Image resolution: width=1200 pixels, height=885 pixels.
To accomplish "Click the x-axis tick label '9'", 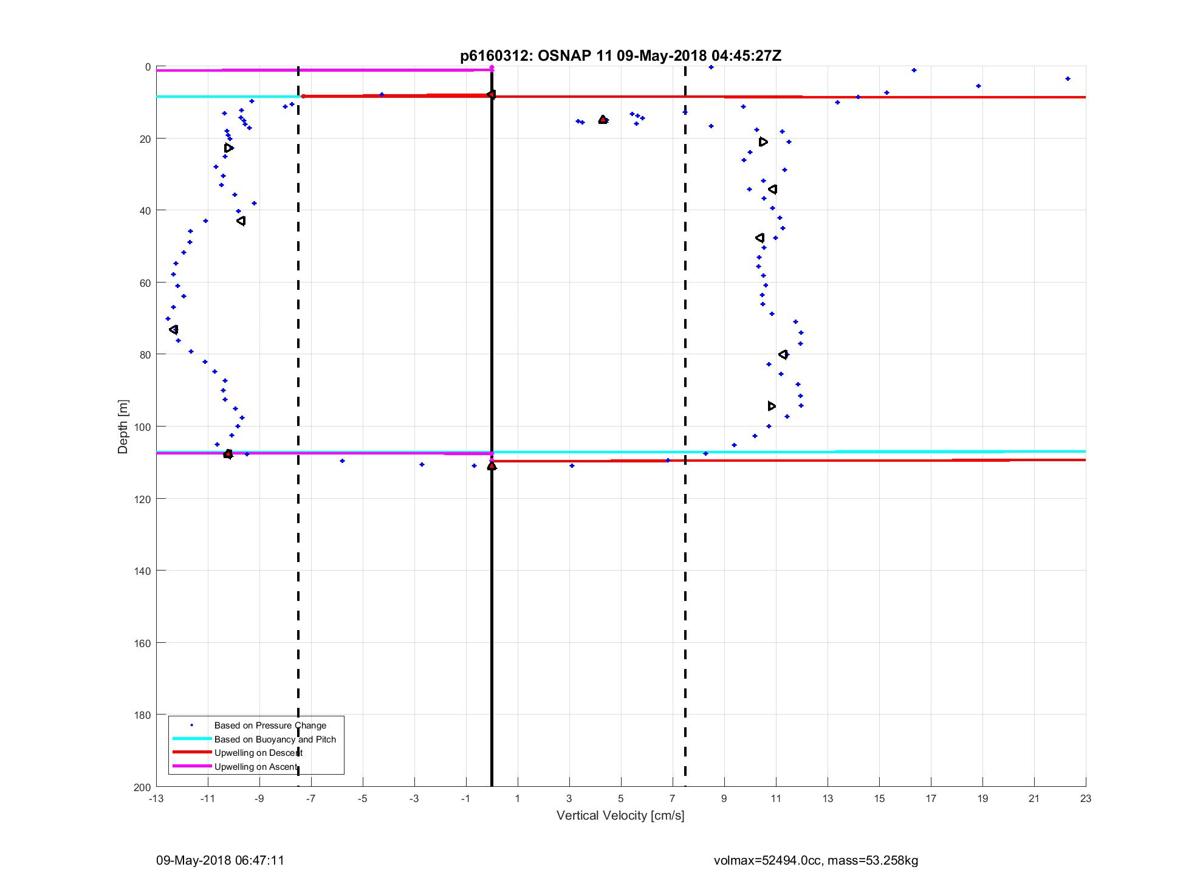I will tap(724, 799).
